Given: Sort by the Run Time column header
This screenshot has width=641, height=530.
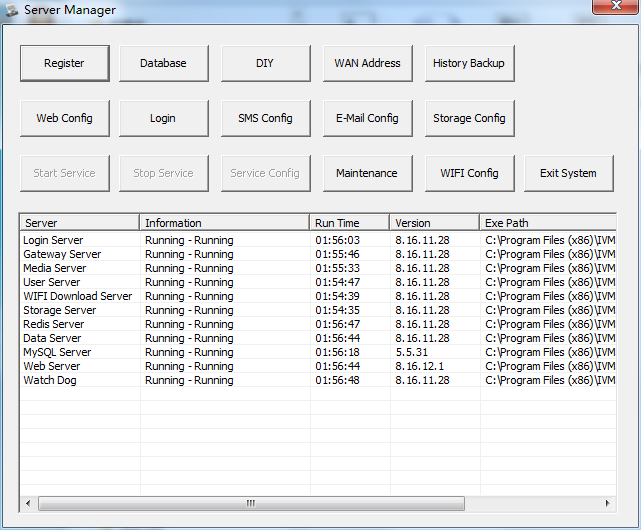Looking at the screenshot, I should coord(349,223).
